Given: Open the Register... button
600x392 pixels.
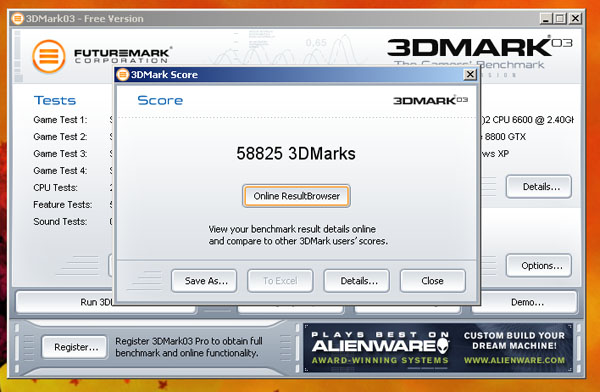Looking at the screenshot, I should coord(75,347).
